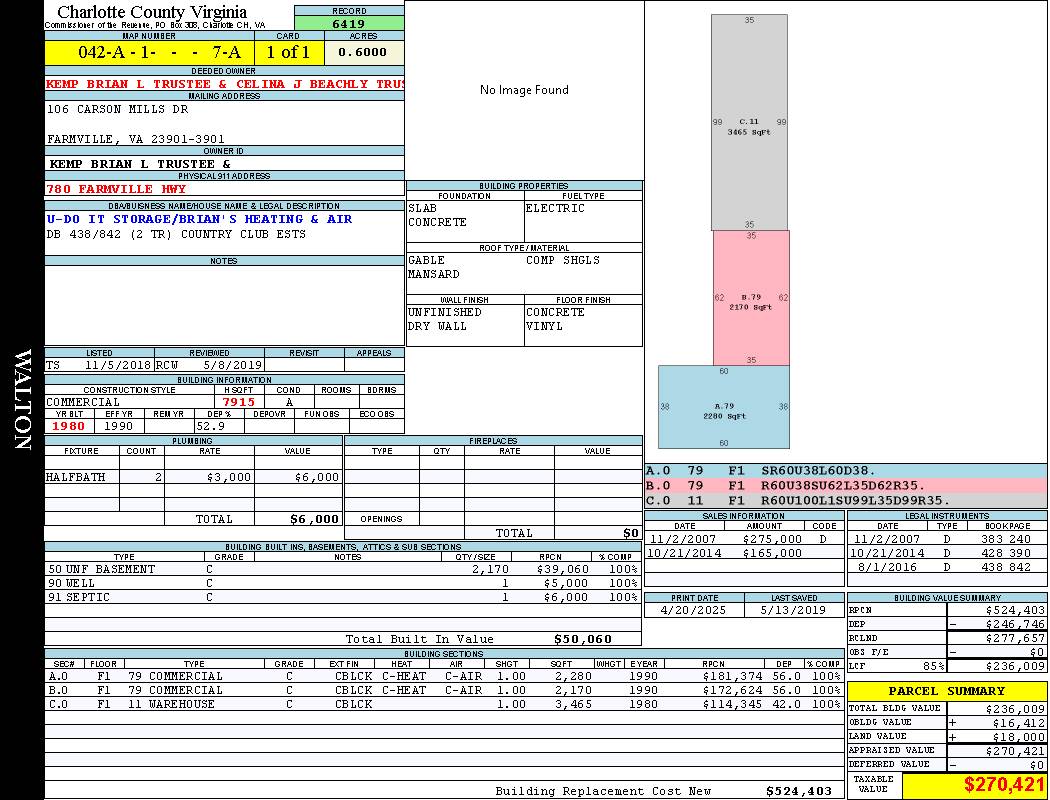The width and height of the screenshot is (1050, 800).
Task: Select the pink B.79 sketch section
Action: click(751, 300)
